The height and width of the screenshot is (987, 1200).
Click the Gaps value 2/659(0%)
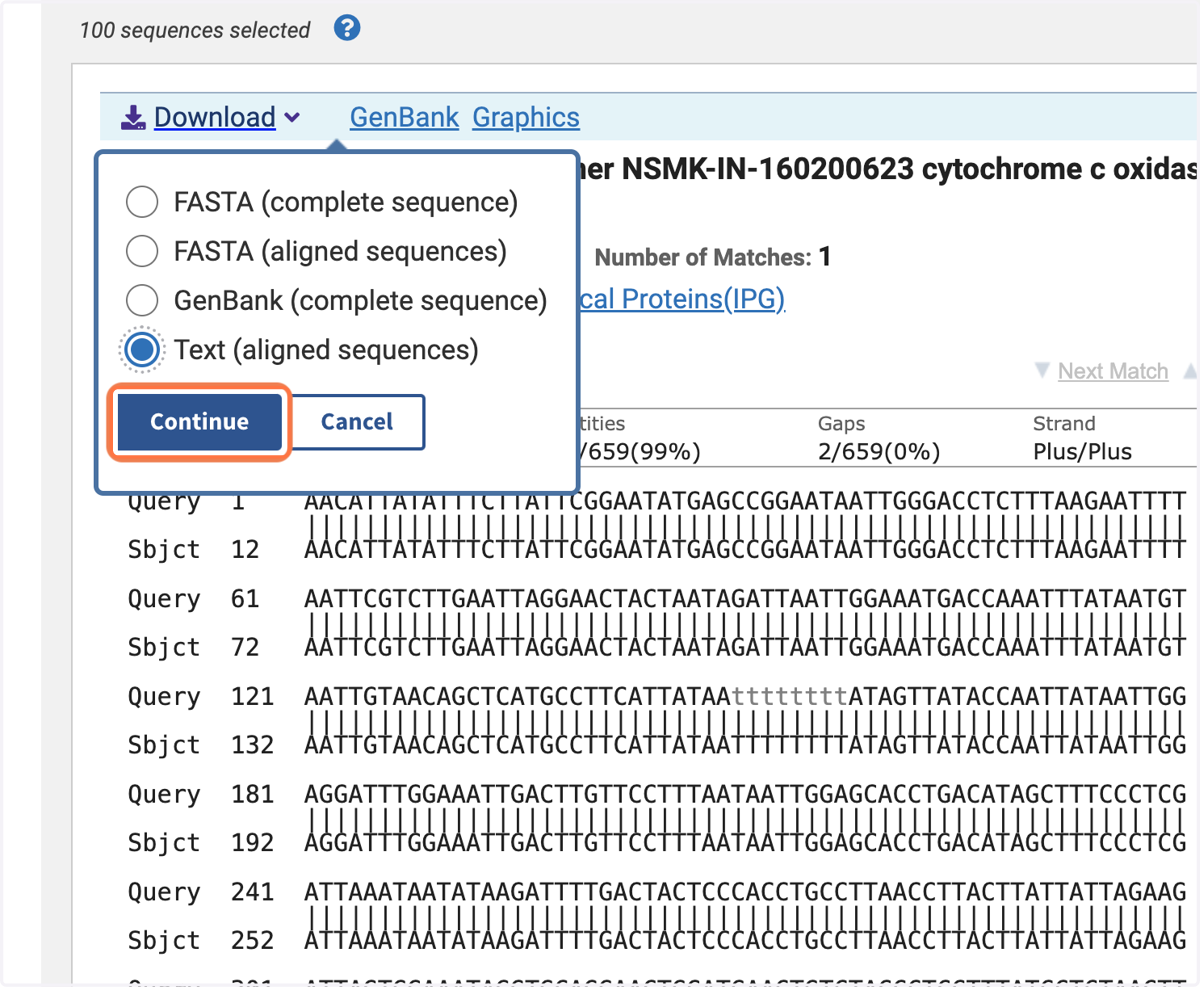[x=879, y=452]
